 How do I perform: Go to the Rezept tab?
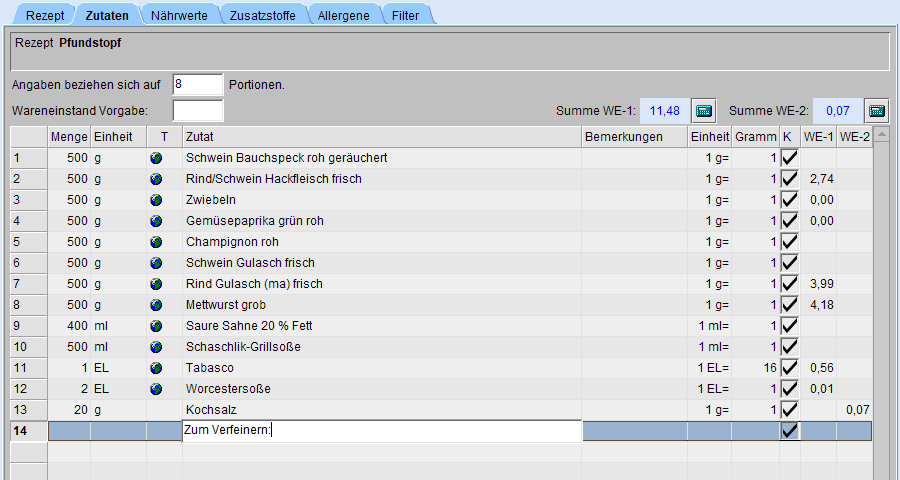44,16
